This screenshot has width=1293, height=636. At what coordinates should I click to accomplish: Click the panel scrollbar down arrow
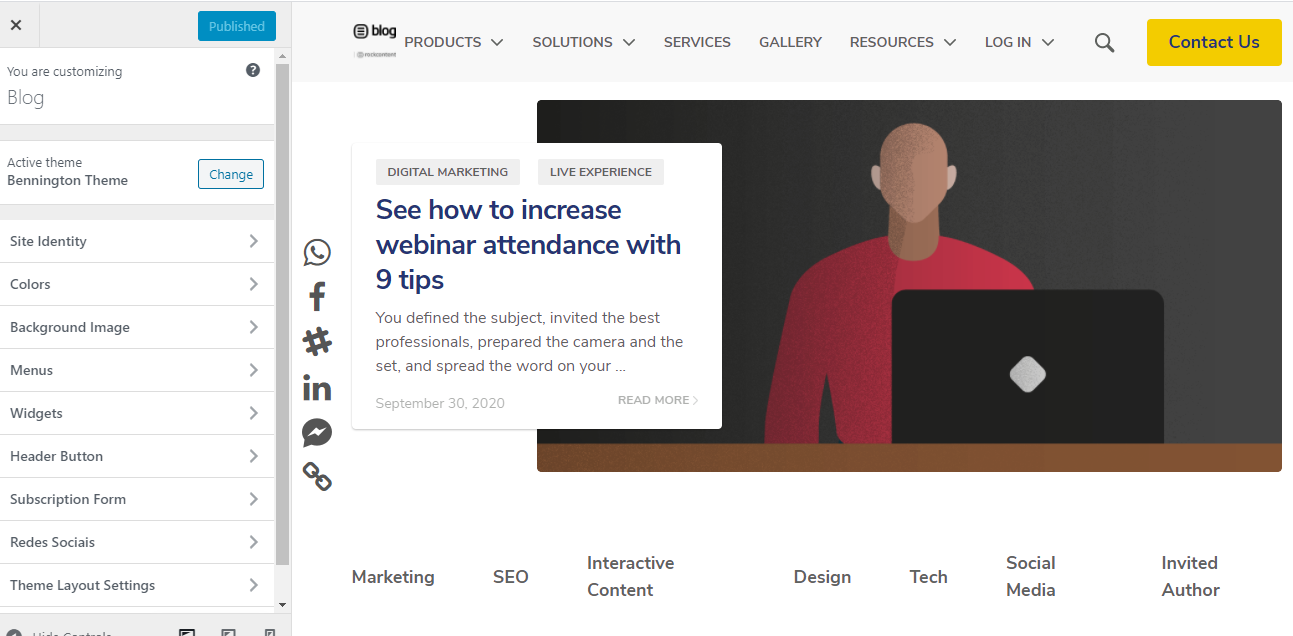[282, 605]
